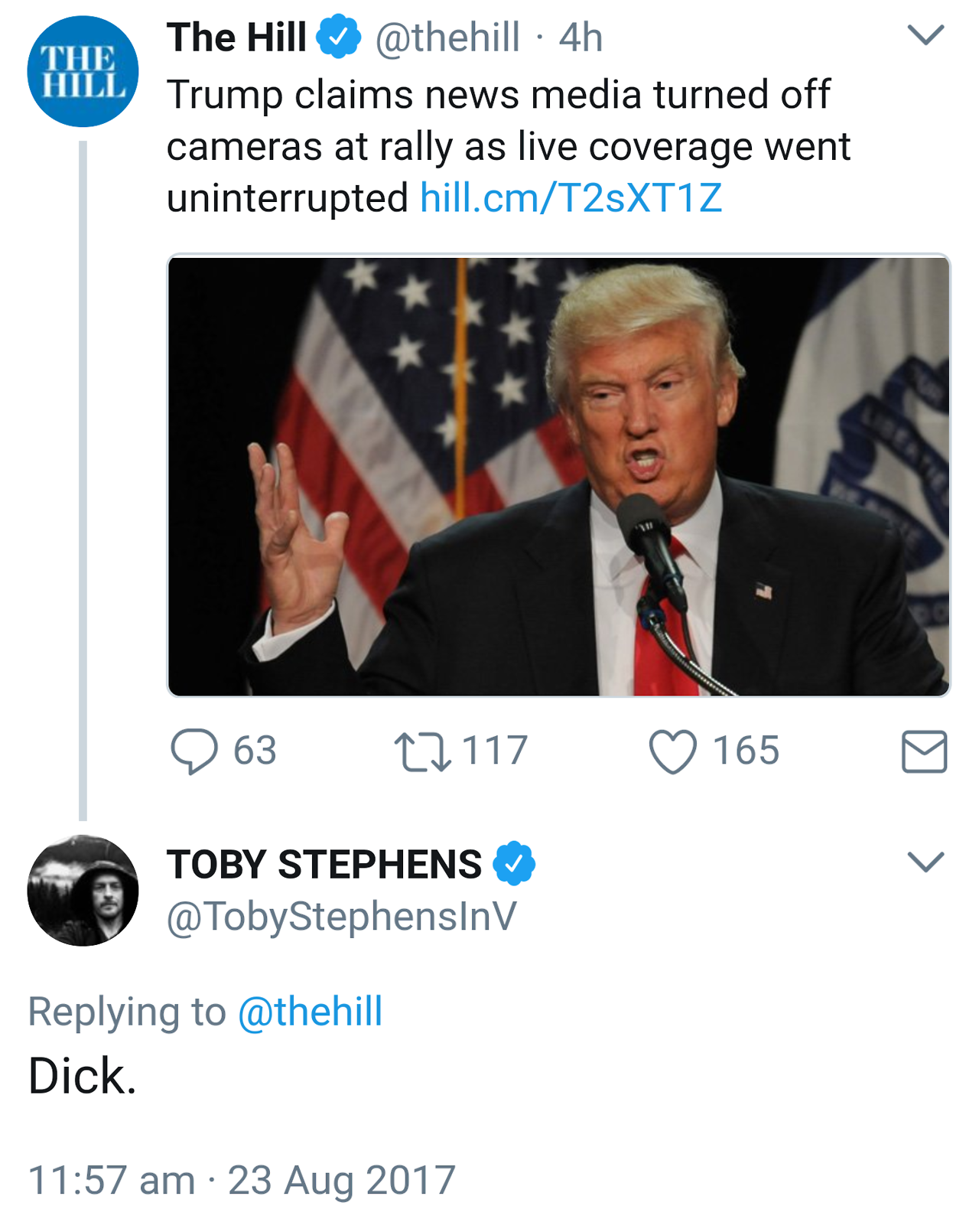Retweet The Hill's tweet

coord(422,751)
